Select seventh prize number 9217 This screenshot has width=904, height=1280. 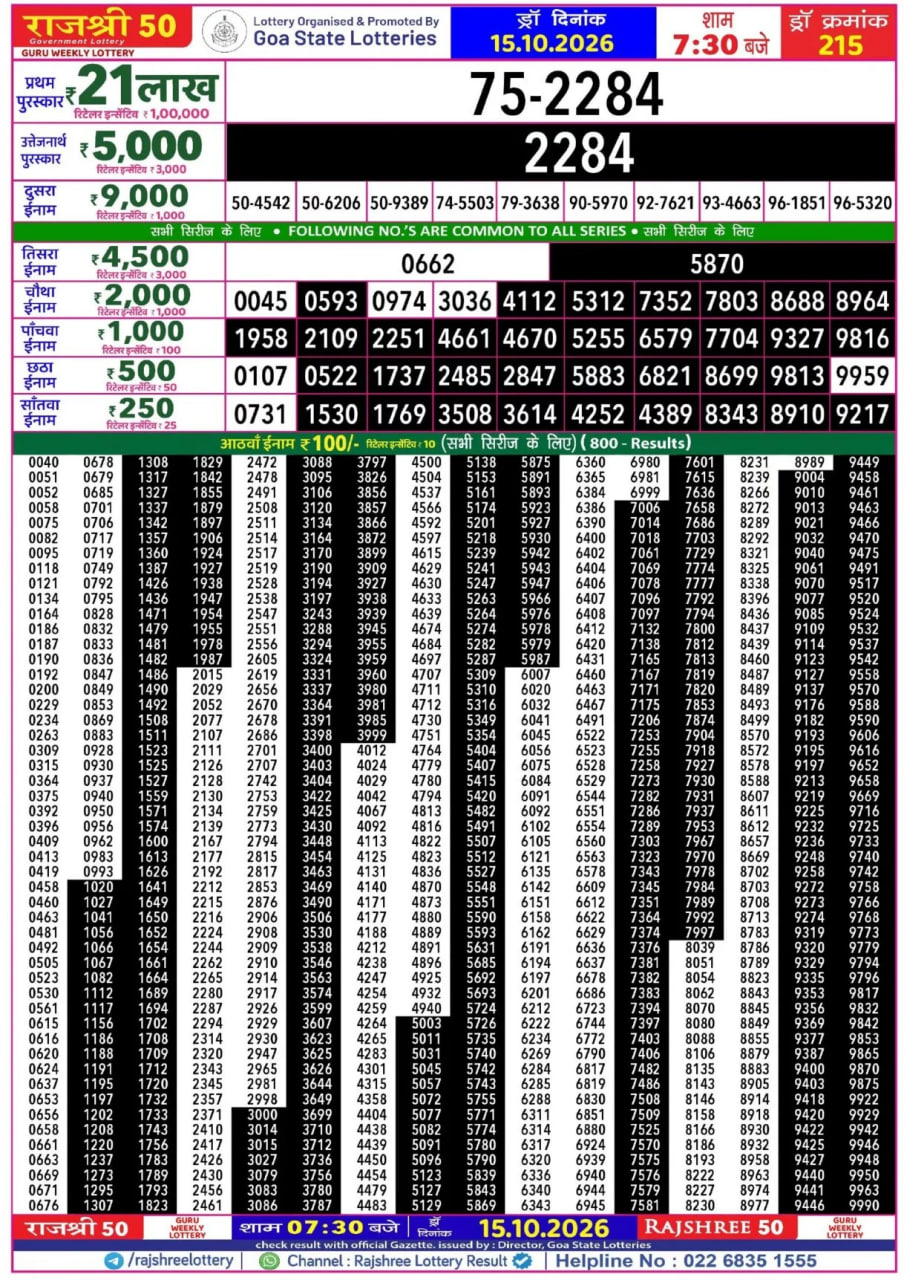pyautogui.click(x=862, y=413)
